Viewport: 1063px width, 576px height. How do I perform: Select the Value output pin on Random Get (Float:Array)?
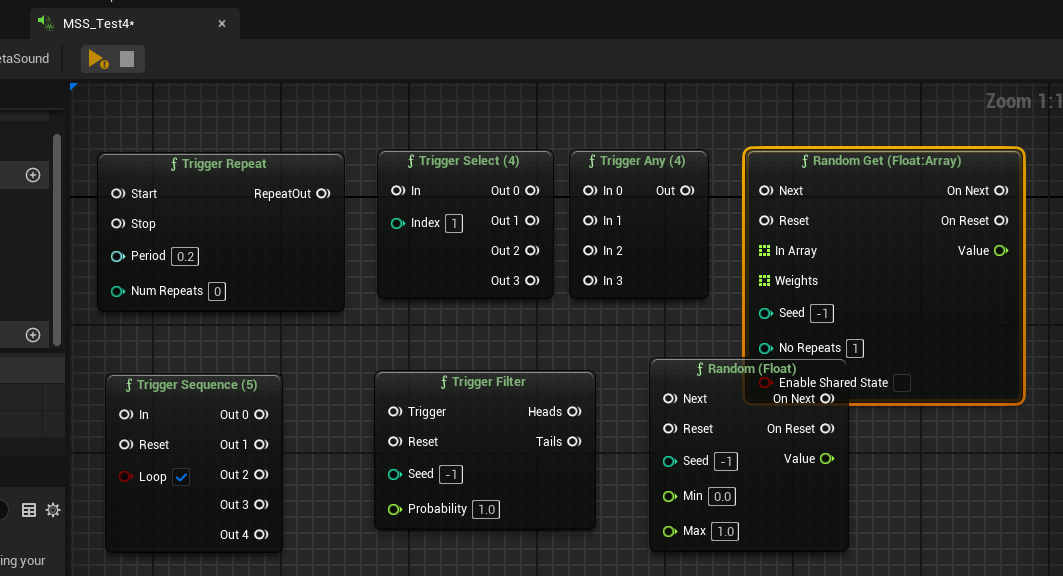[1001, 251]
